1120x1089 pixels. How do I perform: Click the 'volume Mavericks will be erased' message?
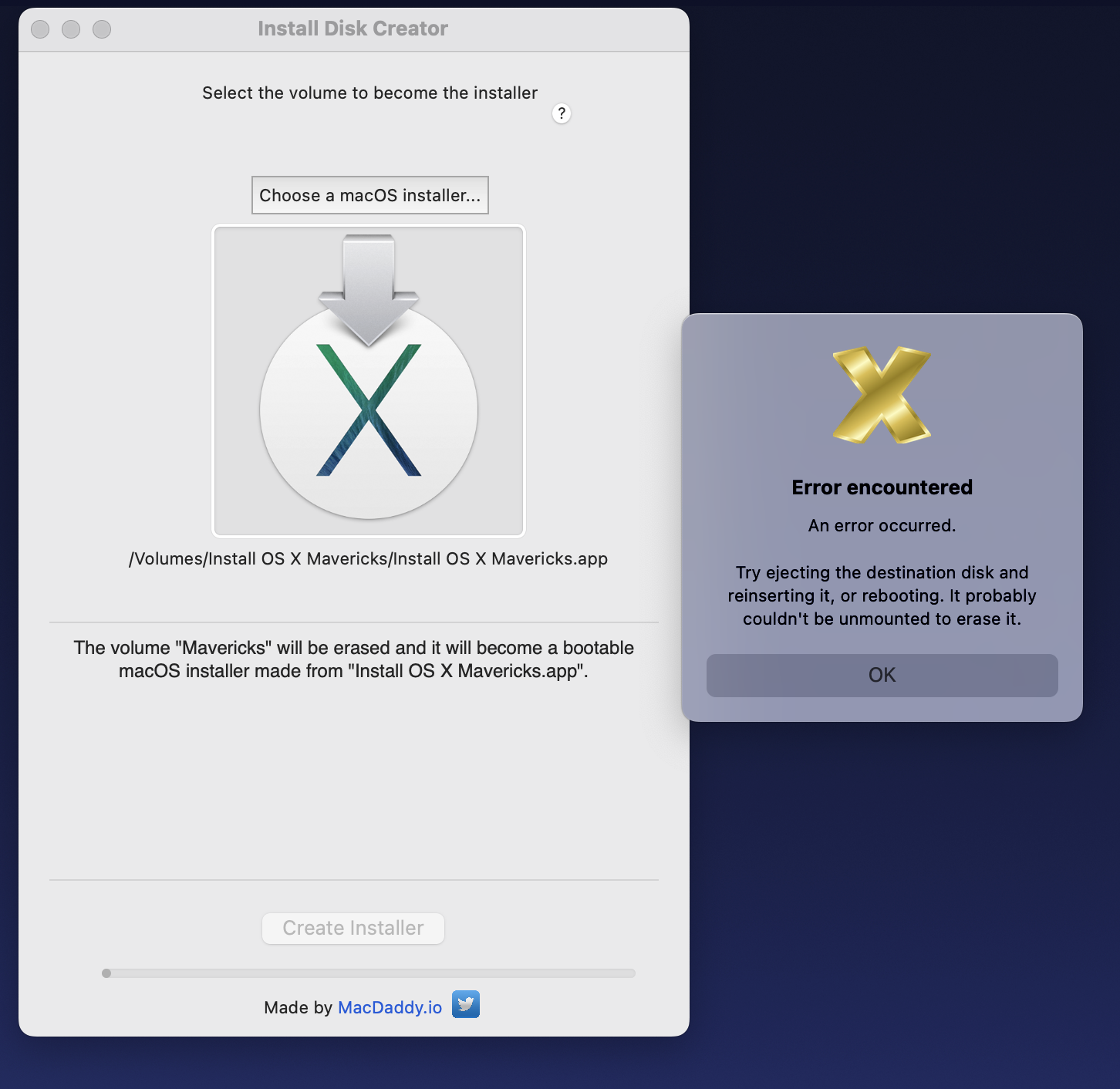click(354, 659)
